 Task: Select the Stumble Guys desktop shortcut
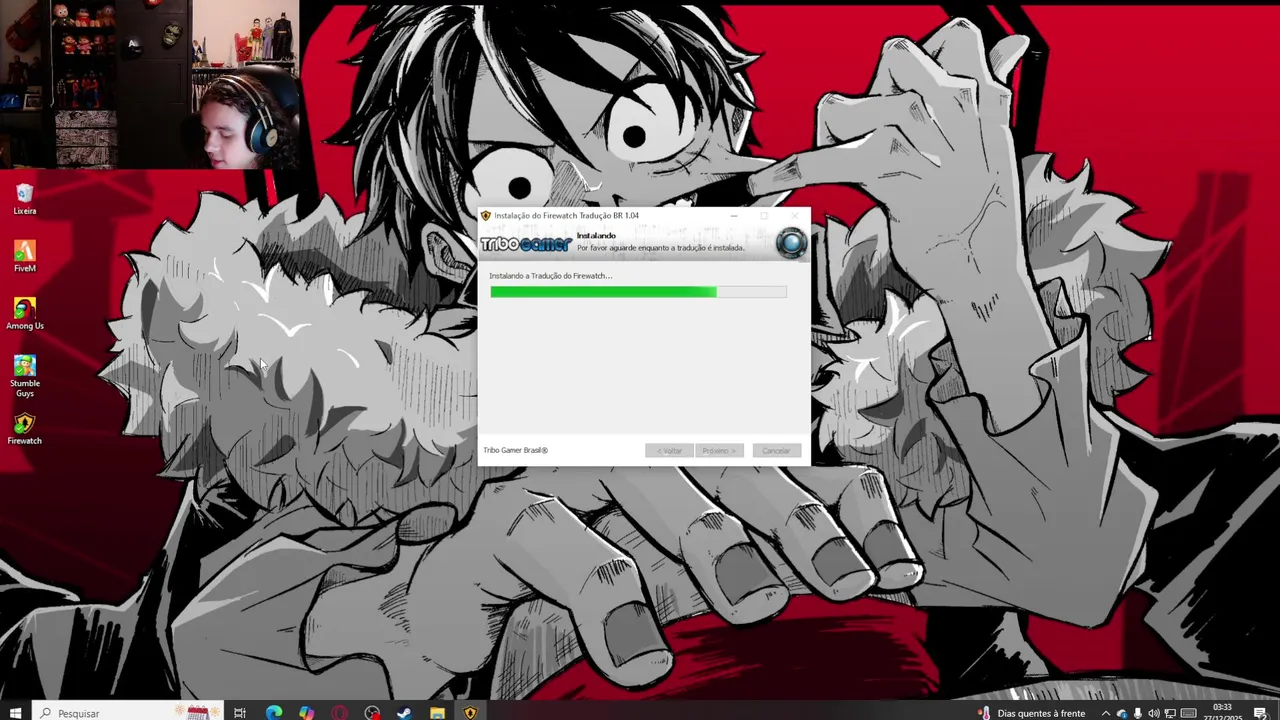click(25, 376)
